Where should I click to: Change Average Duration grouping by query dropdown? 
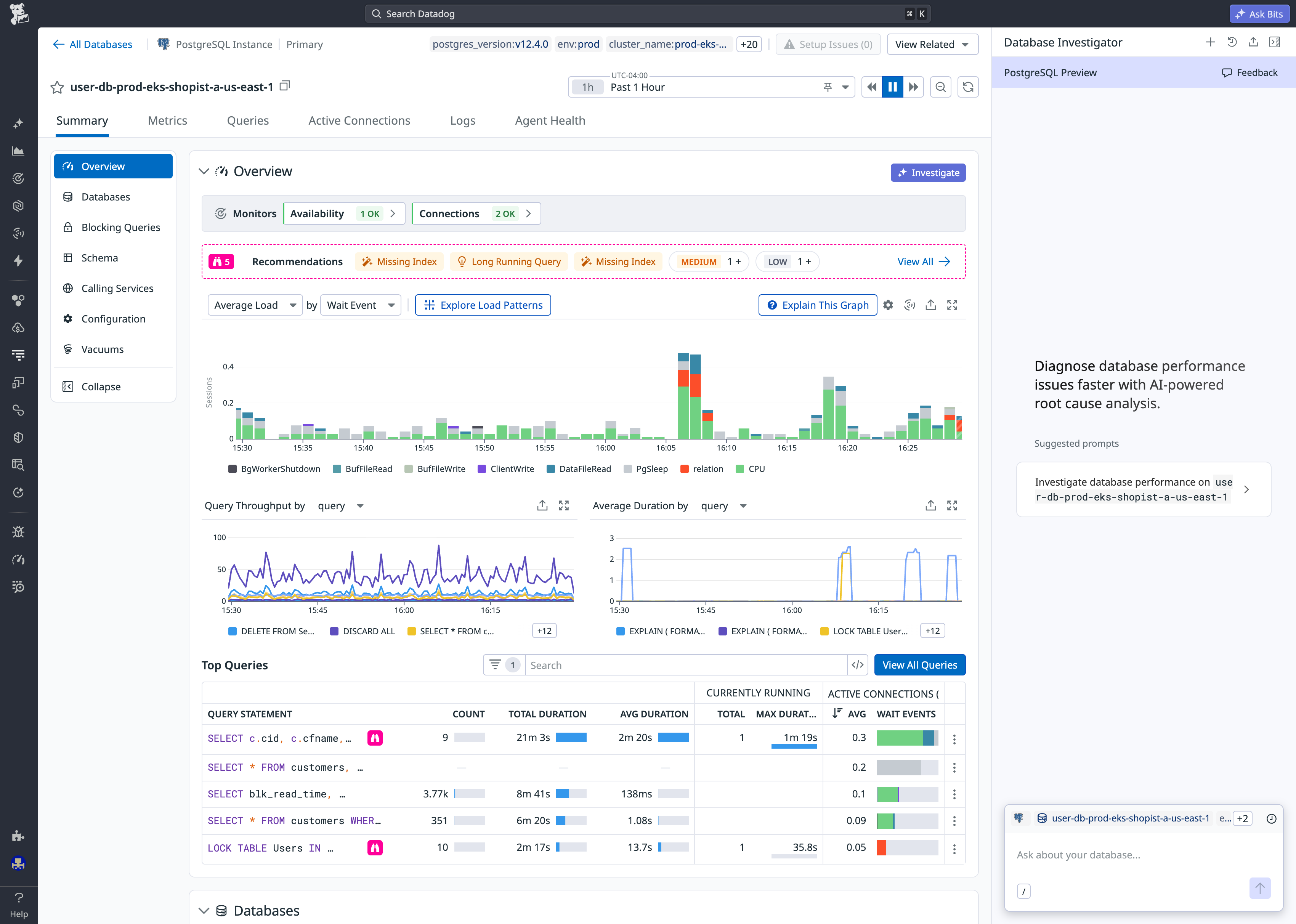coord(724,506)
